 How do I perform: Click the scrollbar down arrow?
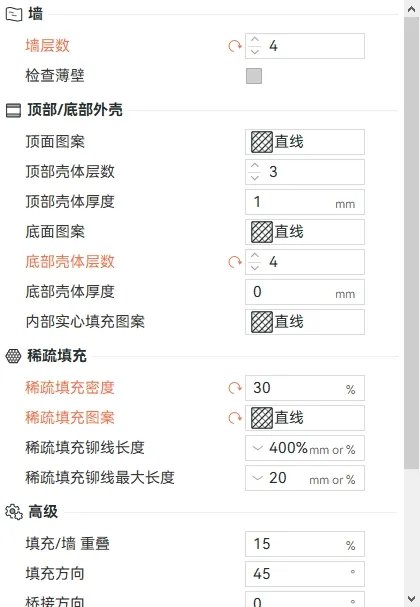click(x=411, y=598)
